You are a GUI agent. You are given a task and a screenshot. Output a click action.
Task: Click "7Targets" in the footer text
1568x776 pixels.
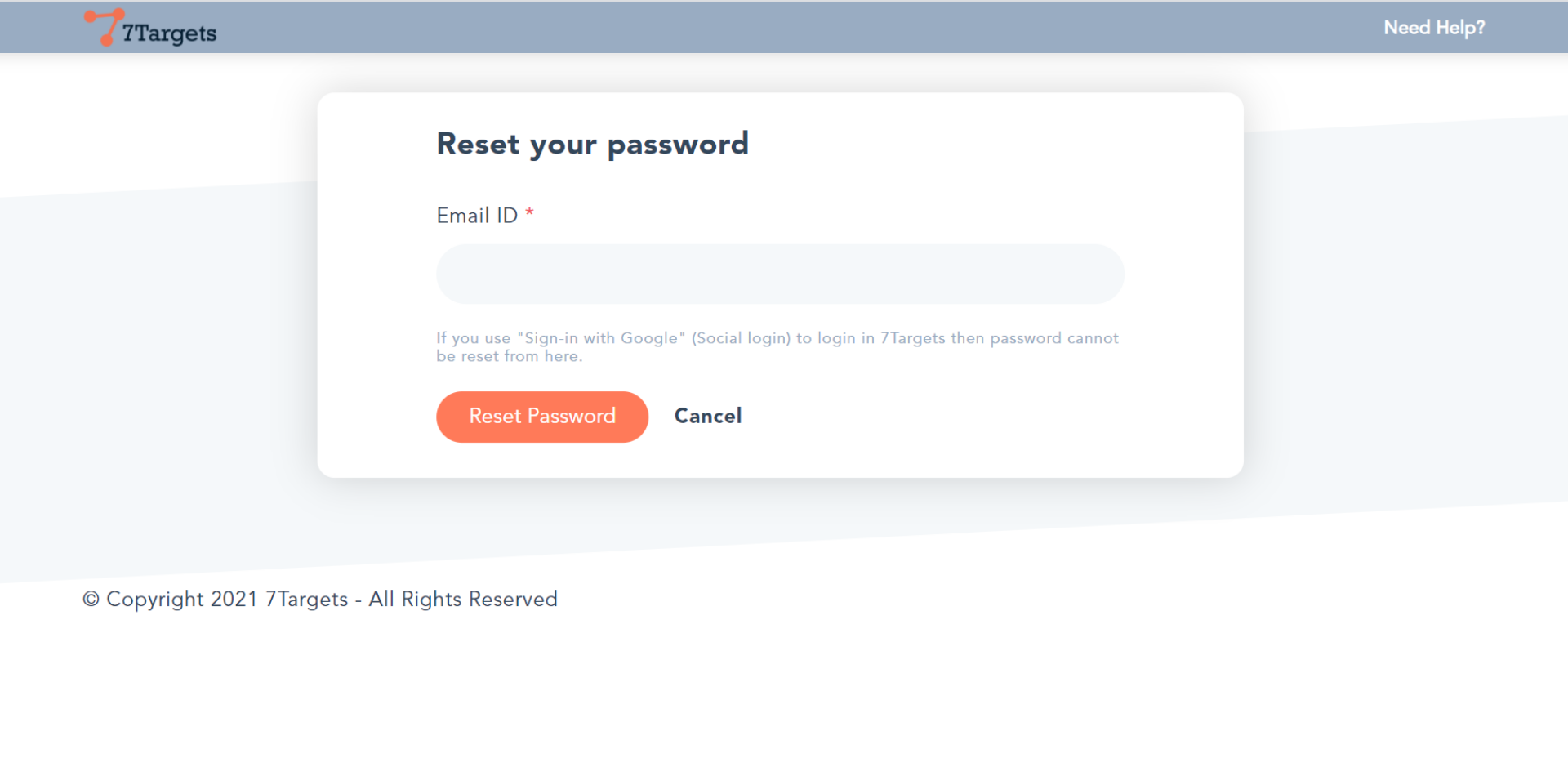click(307, 600)
